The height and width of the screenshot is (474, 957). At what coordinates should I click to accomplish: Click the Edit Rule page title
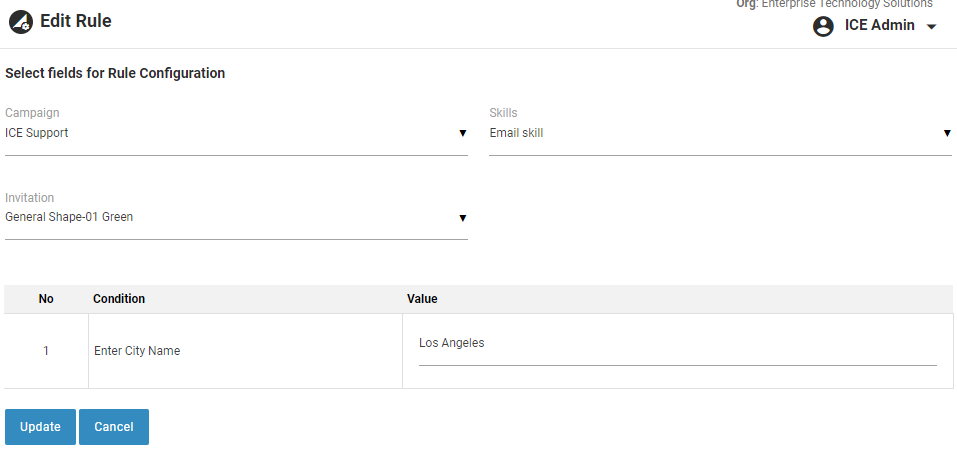pyautogui.click(x=76, y=21)
